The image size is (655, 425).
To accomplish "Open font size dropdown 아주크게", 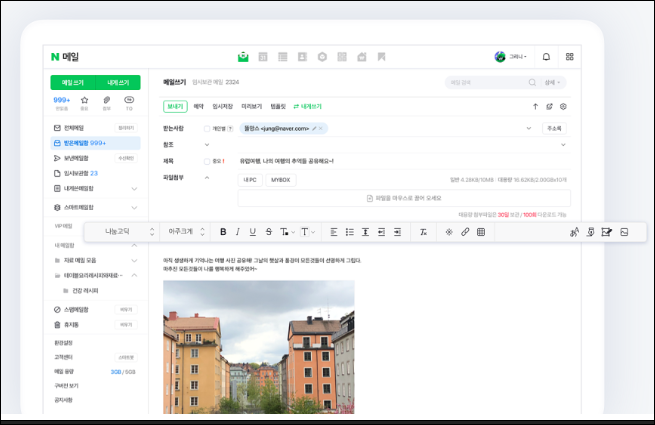I will point(185,232).
